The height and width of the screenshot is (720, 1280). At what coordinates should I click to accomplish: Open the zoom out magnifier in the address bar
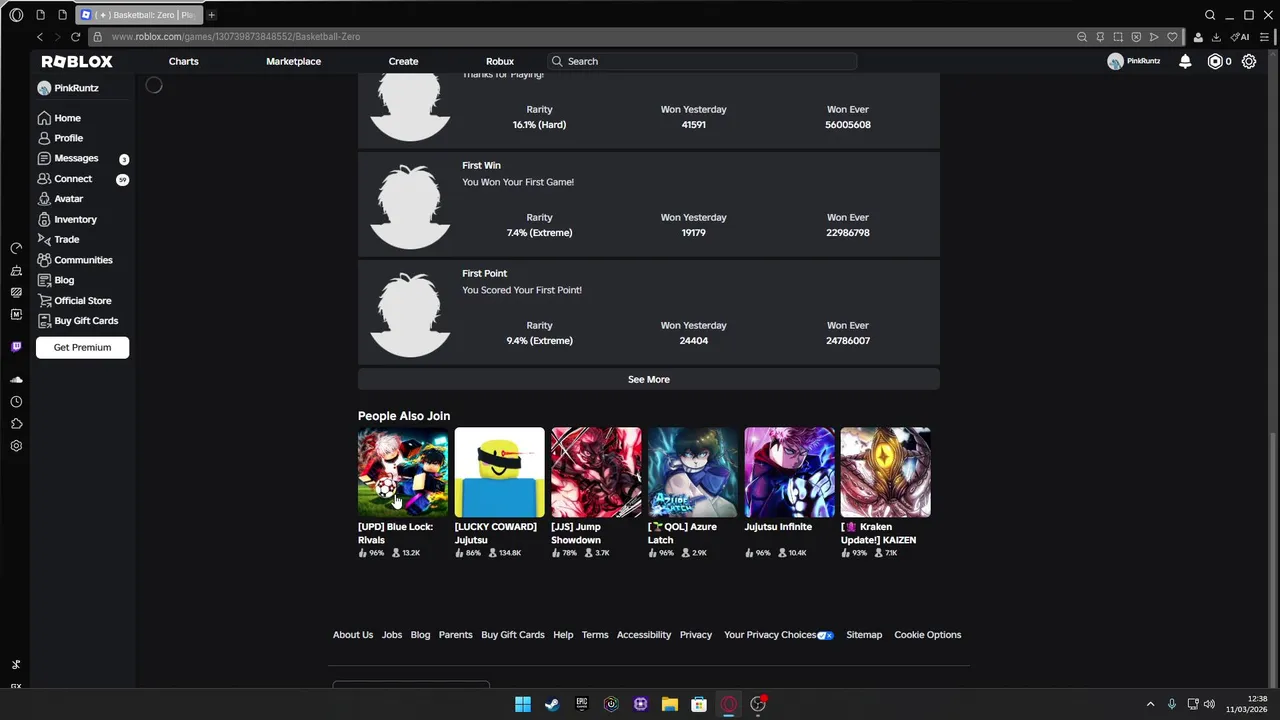point(1082,37)
